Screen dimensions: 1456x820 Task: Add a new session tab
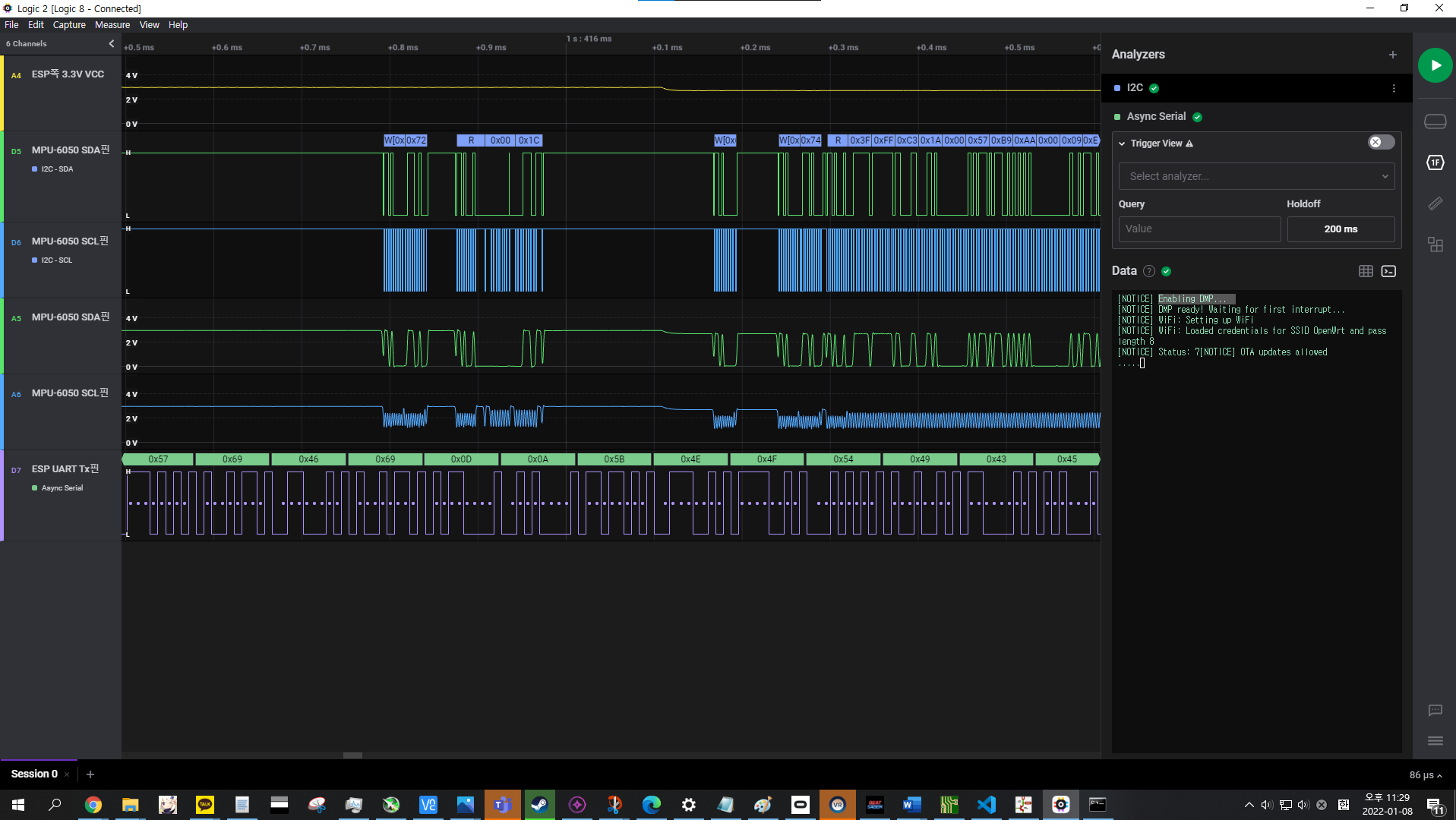[90, 774]
